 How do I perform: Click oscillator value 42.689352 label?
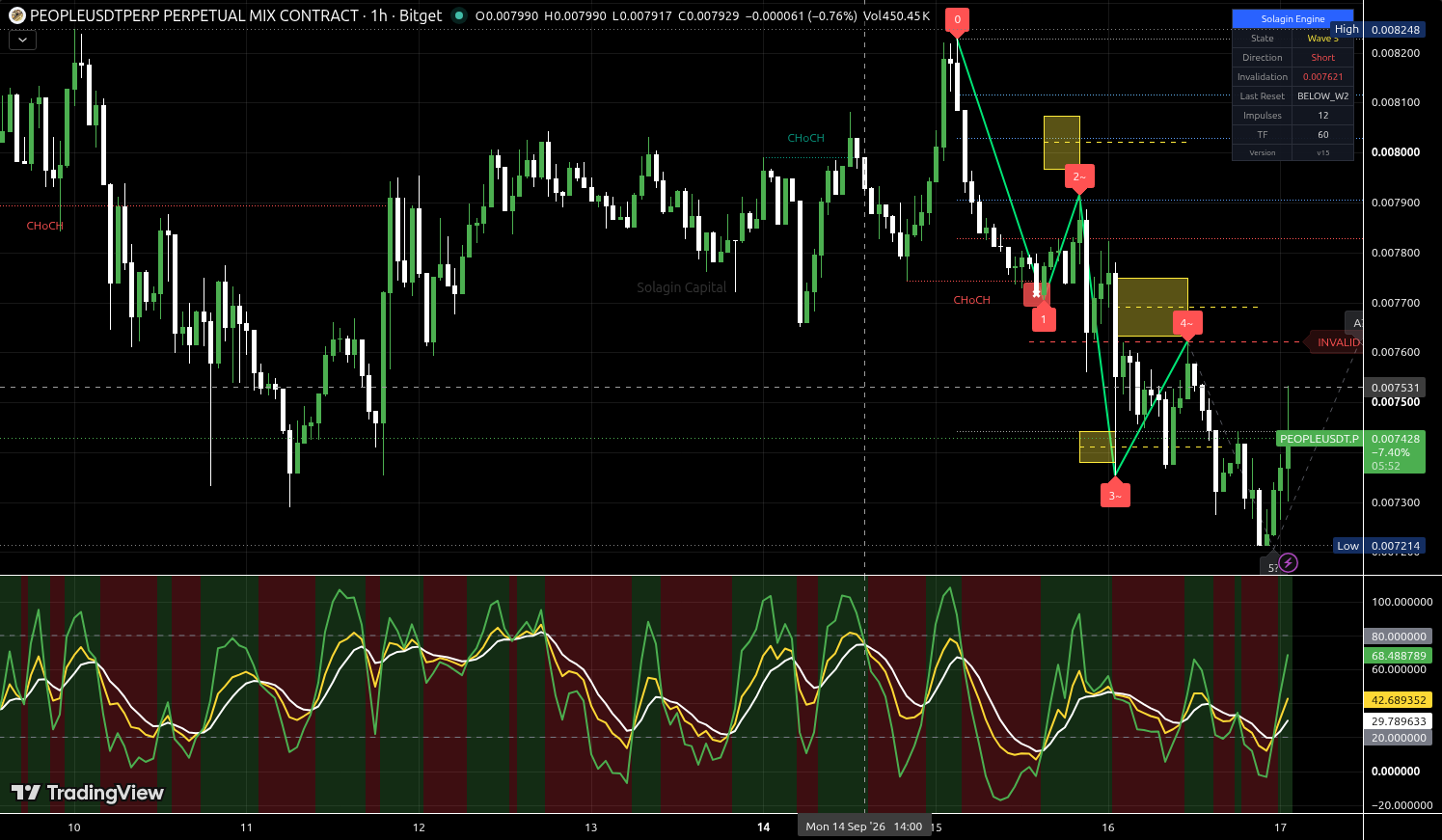coord(1399,700)
